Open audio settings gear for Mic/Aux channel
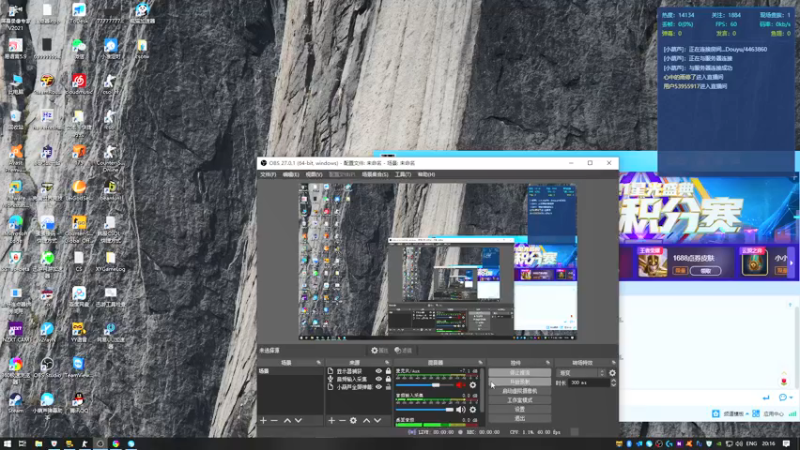Image resolution: width=800 pixels, height=450 pixels. (472, 385)
